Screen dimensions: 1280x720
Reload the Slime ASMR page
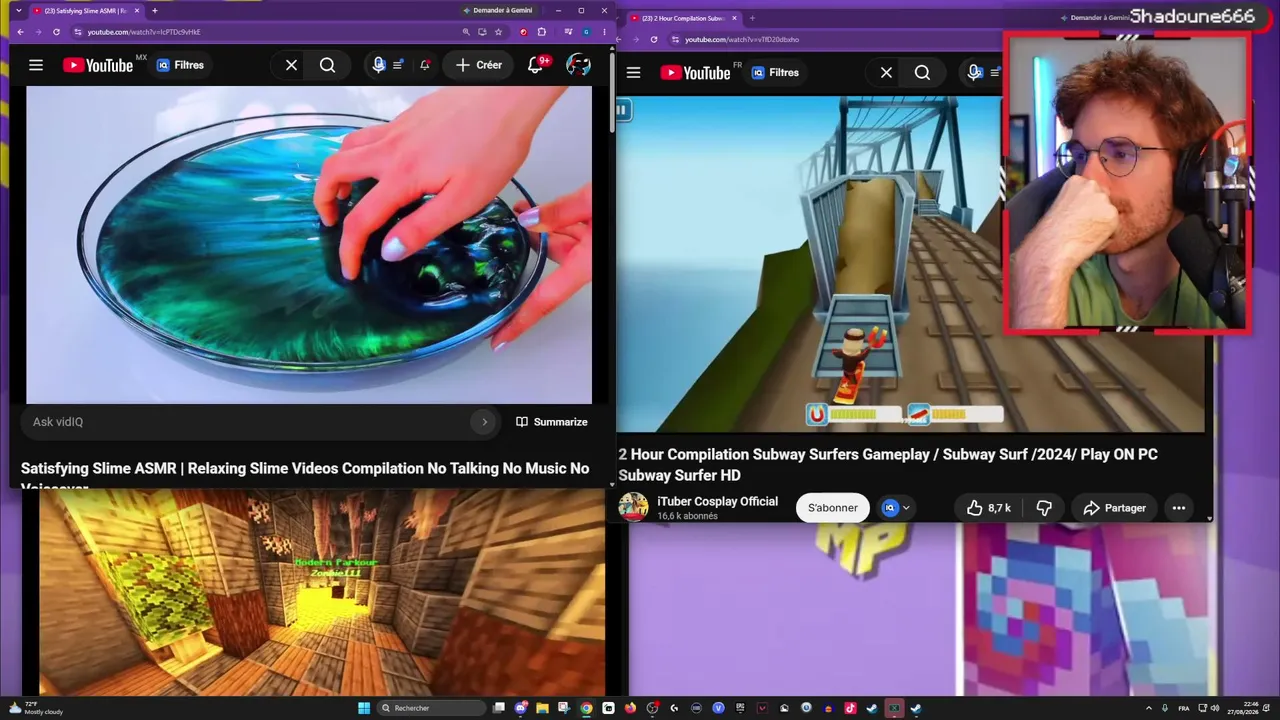(x=56, y=32)
